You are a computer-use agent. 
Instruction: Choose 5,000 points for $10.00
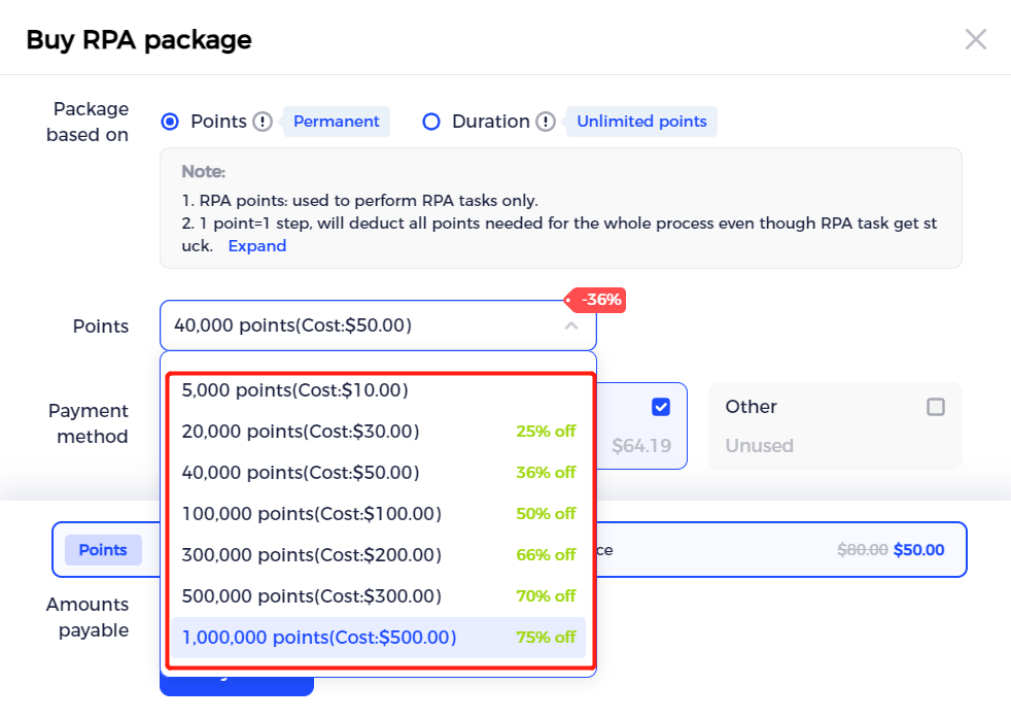pos(378,390)
